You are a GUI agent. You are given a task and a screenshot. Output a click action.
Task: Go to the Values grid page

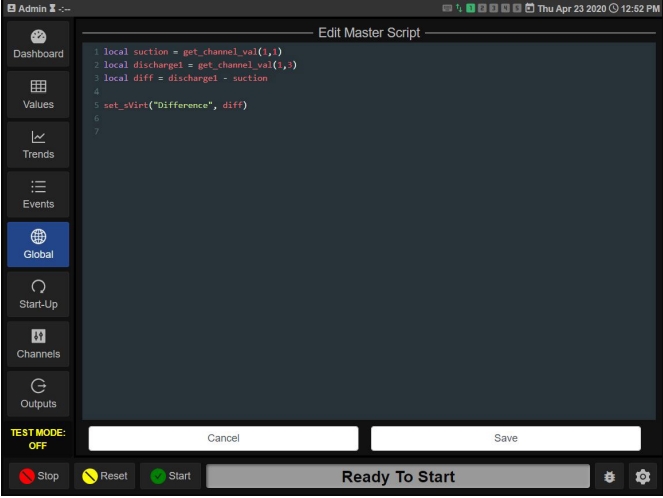[38, 94]
